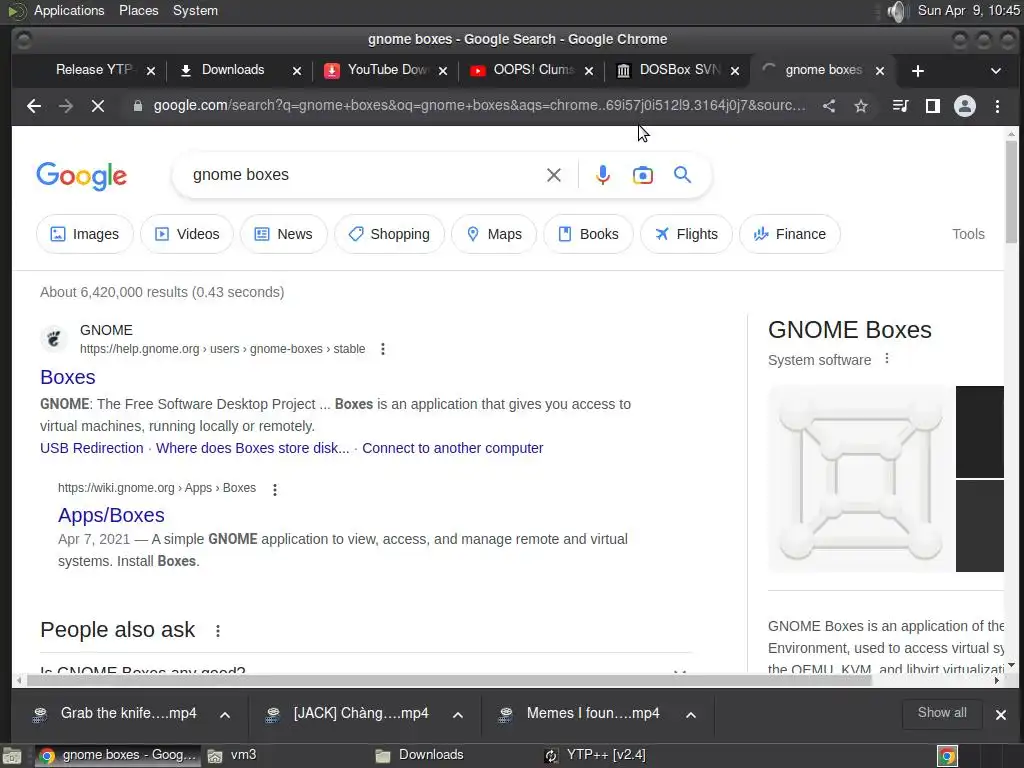Search by image with camera icon
This screenshot has height=768, width=1024.
point(643,175)
